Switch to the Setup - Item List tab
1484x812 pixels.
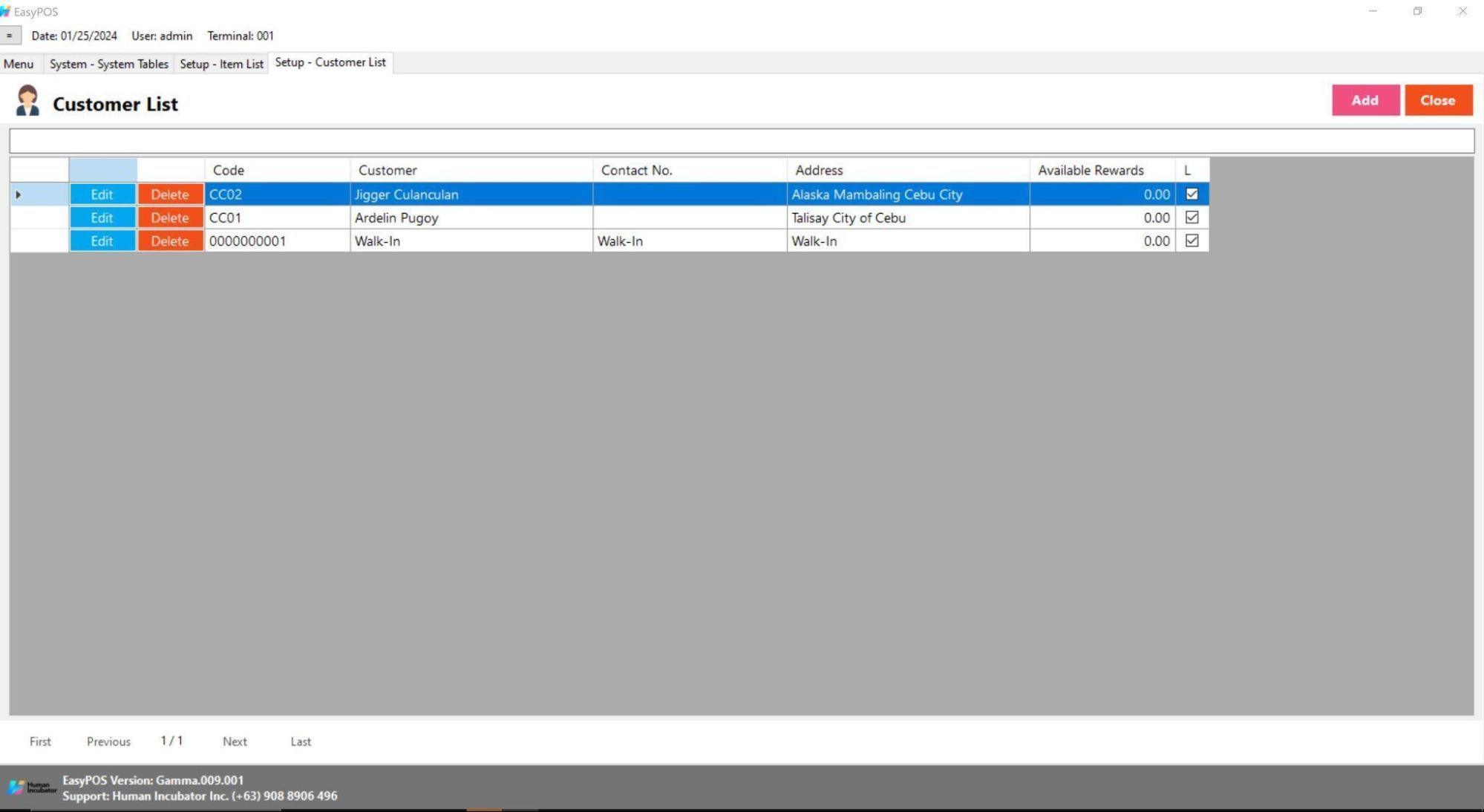[x=221, y=64]
